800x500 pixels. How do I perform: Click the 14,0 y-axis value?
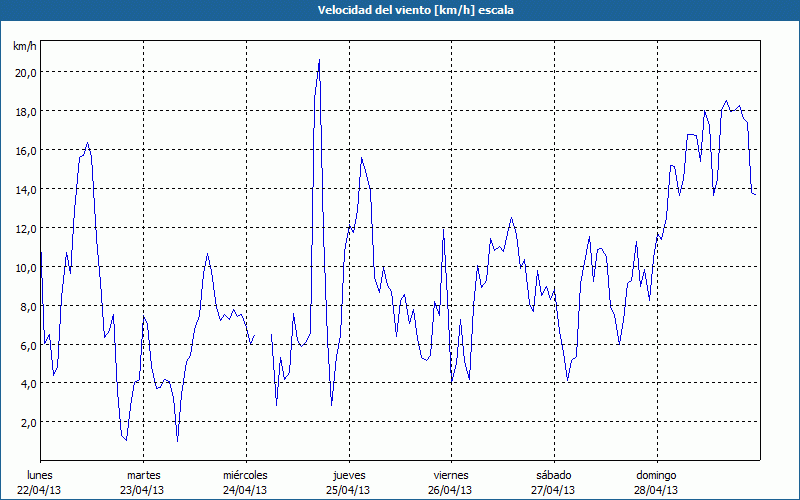(25, 189)
